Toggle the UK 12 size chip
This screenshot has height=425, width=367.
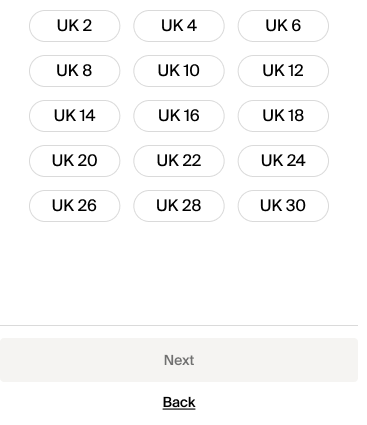[x=283, y=71]
